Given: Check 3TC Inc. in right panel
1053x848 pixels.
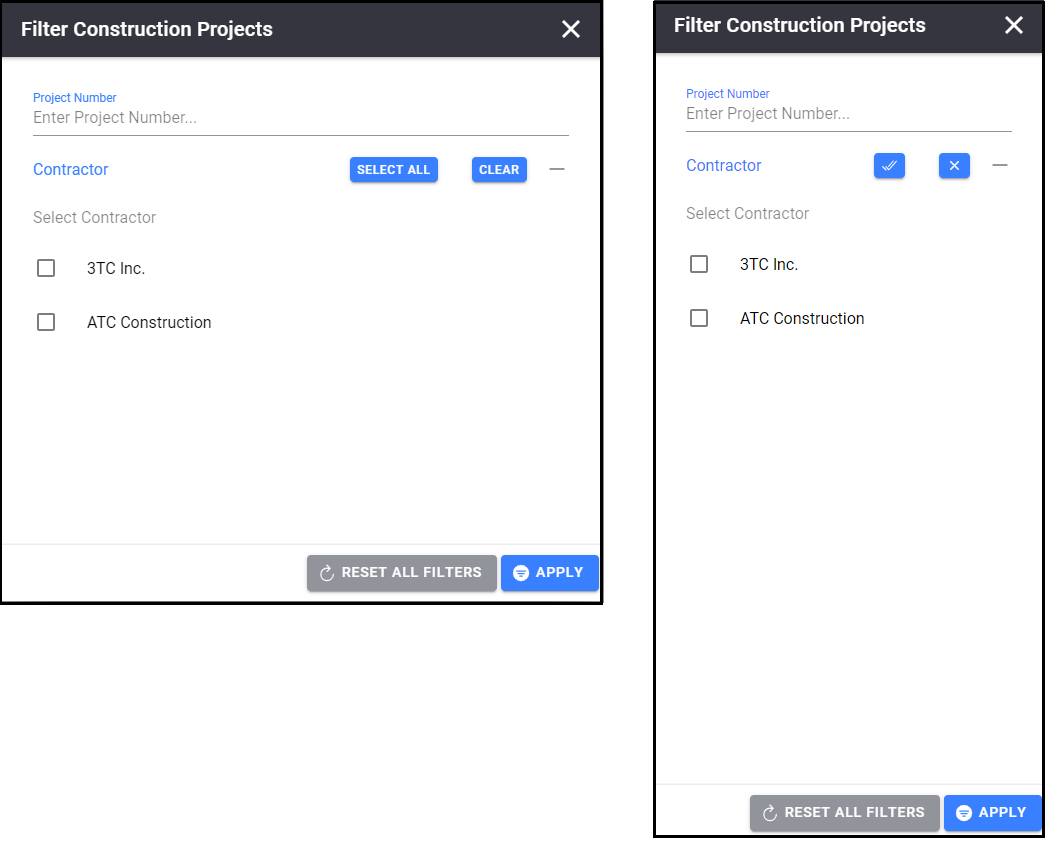Looking at the screenshot, I should [698, 264].
